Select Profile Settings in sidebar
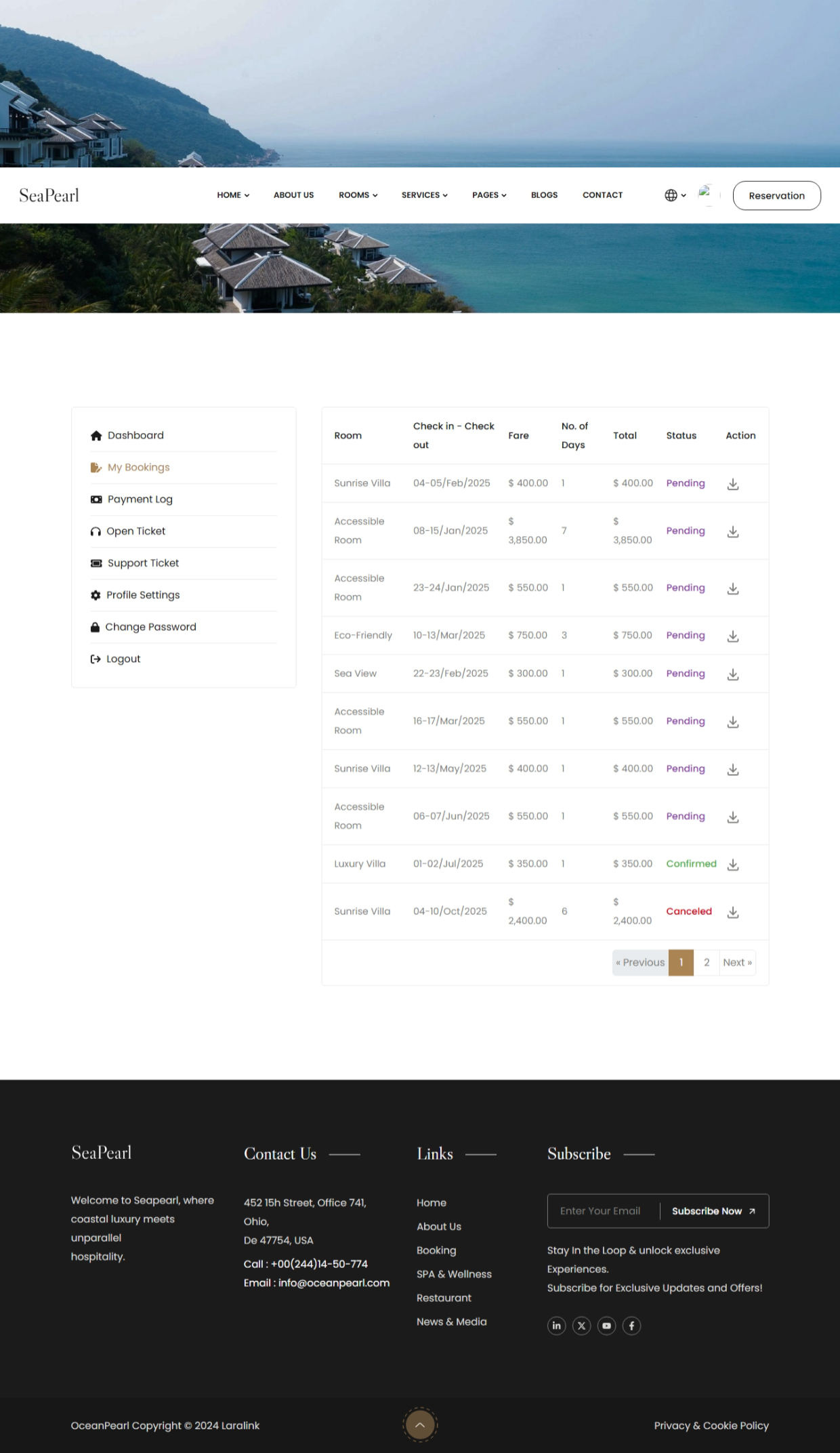The image size is (840, 1453). tap(143, 595)
